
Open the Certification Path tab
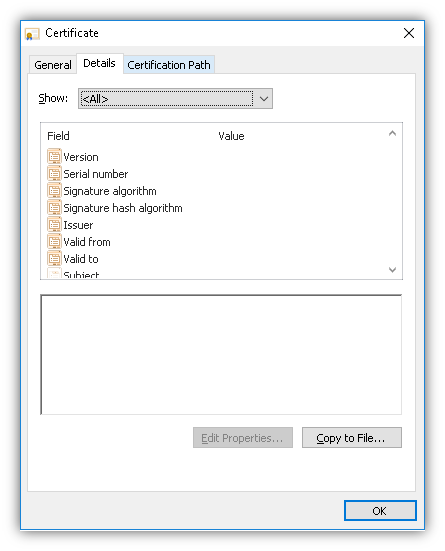coord(169,65)
